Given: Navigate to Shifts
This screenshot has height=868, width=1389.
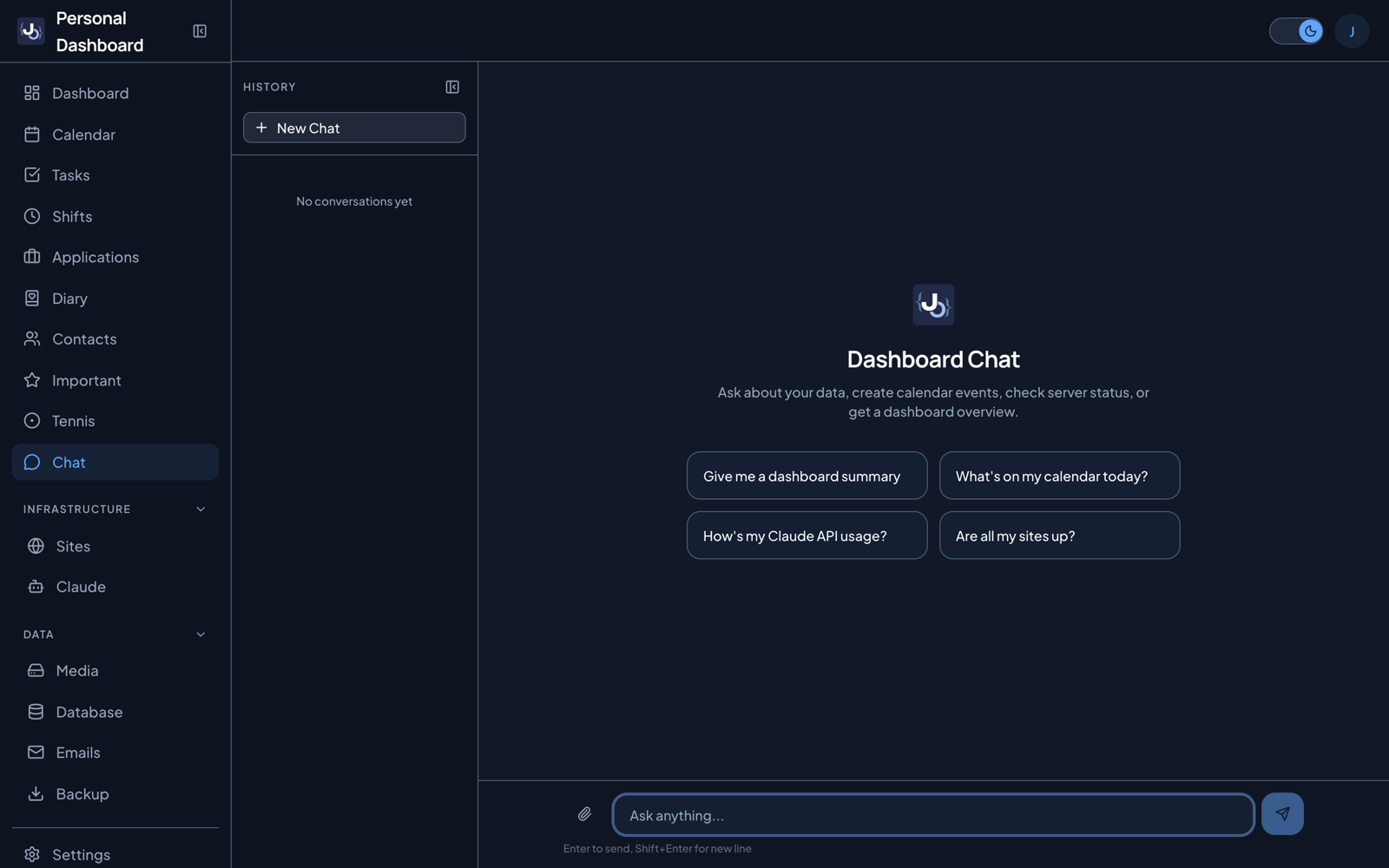Looking at the screenshot, I should 115,216.
